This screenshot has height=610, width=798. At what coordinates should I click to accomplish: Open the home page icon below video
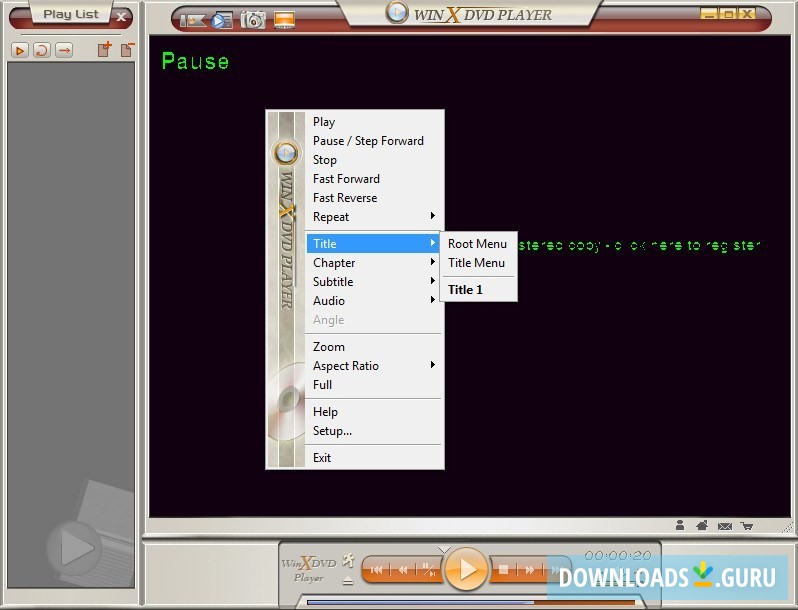click(x=702, y=525)
